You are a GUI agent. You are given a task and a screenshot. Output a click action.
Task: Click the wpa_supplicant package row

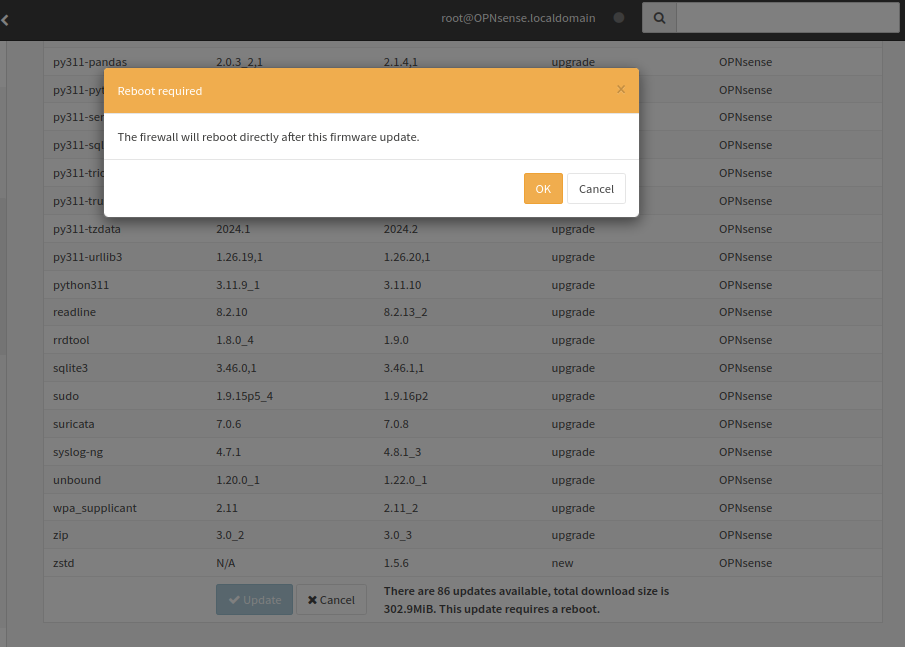pos(95,508)
